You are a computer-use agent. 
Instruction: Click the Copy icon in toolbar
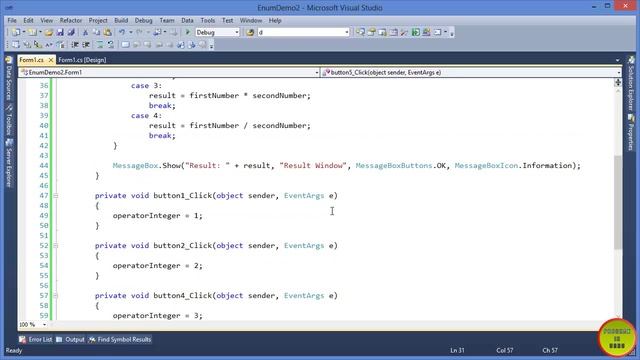(x=96, y=32)
